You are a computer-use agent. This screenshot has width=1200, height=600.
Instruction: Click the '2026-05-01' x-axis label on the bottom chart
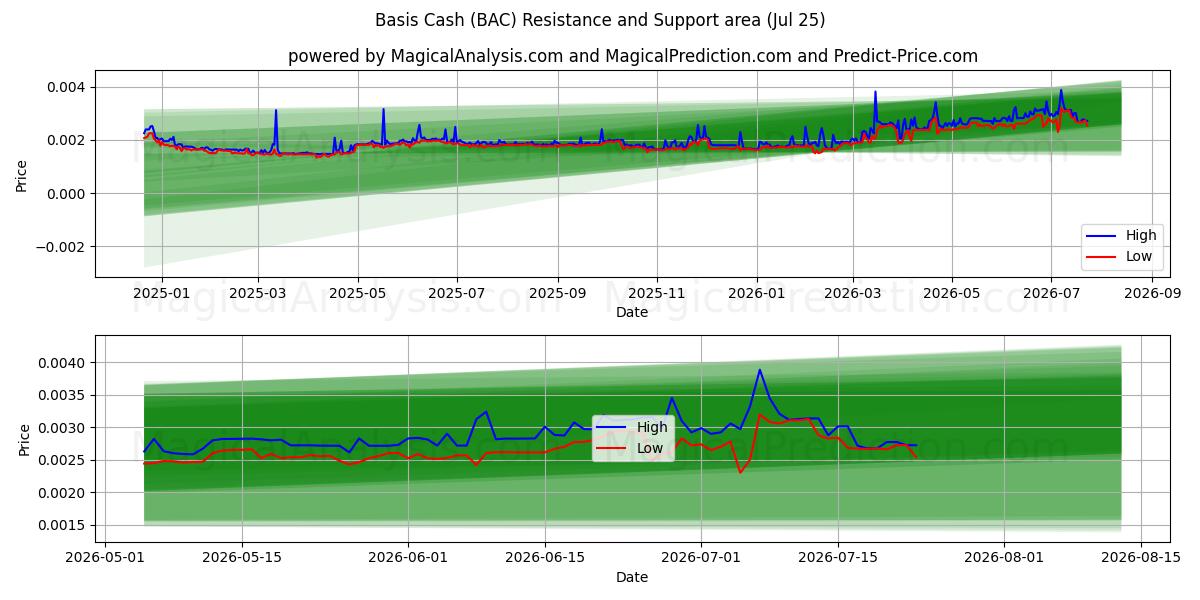click(106, 559)
